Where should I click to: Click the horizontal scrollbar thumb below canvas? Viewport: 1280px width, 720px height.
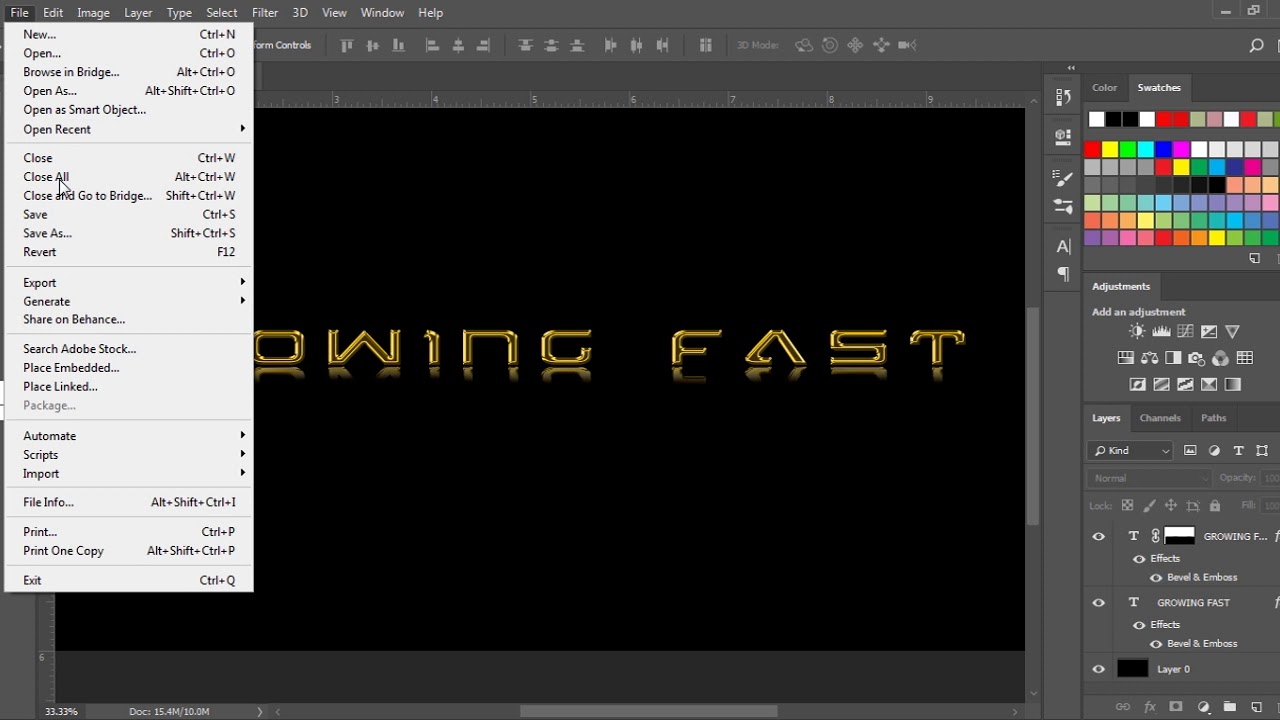click(x=648, y=711)
